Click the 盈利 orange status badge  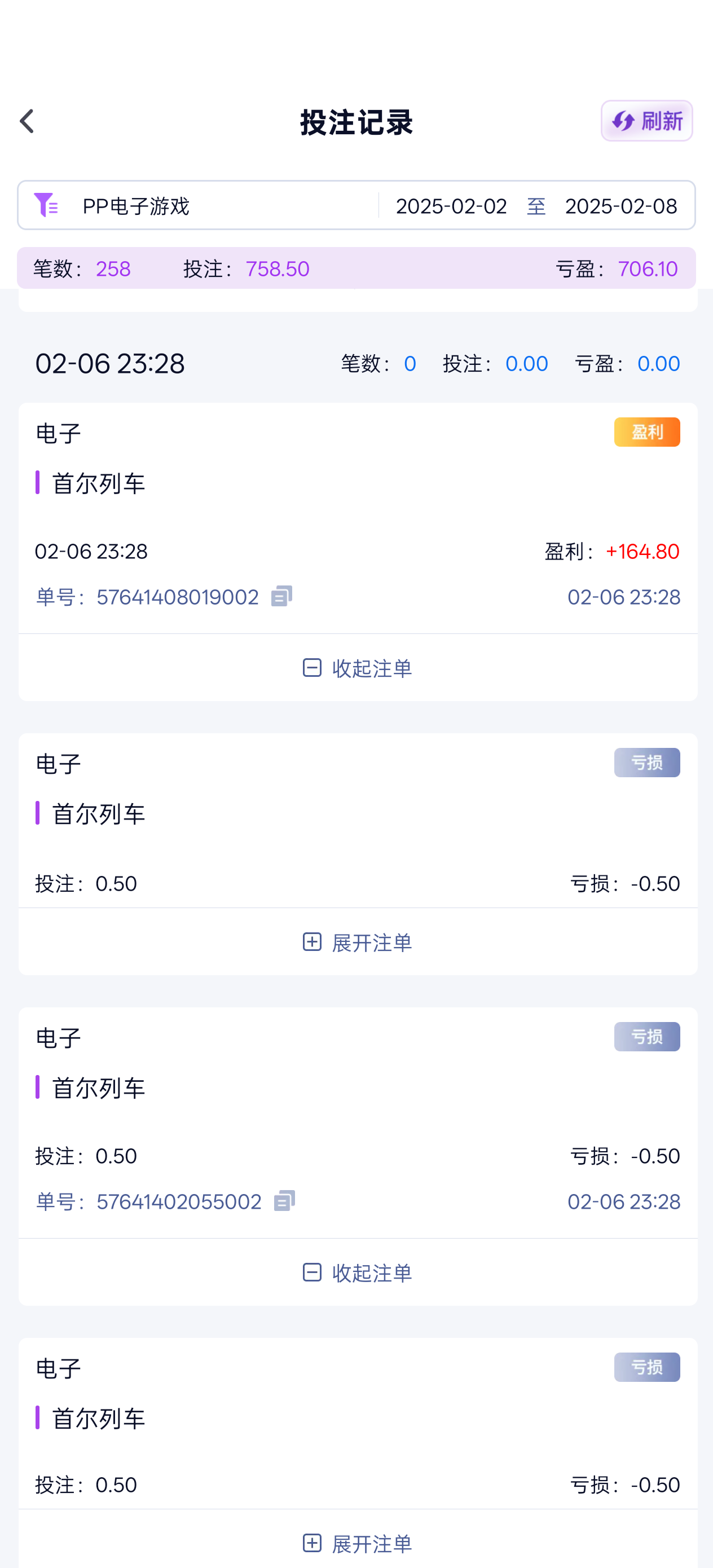pos(646,432)
